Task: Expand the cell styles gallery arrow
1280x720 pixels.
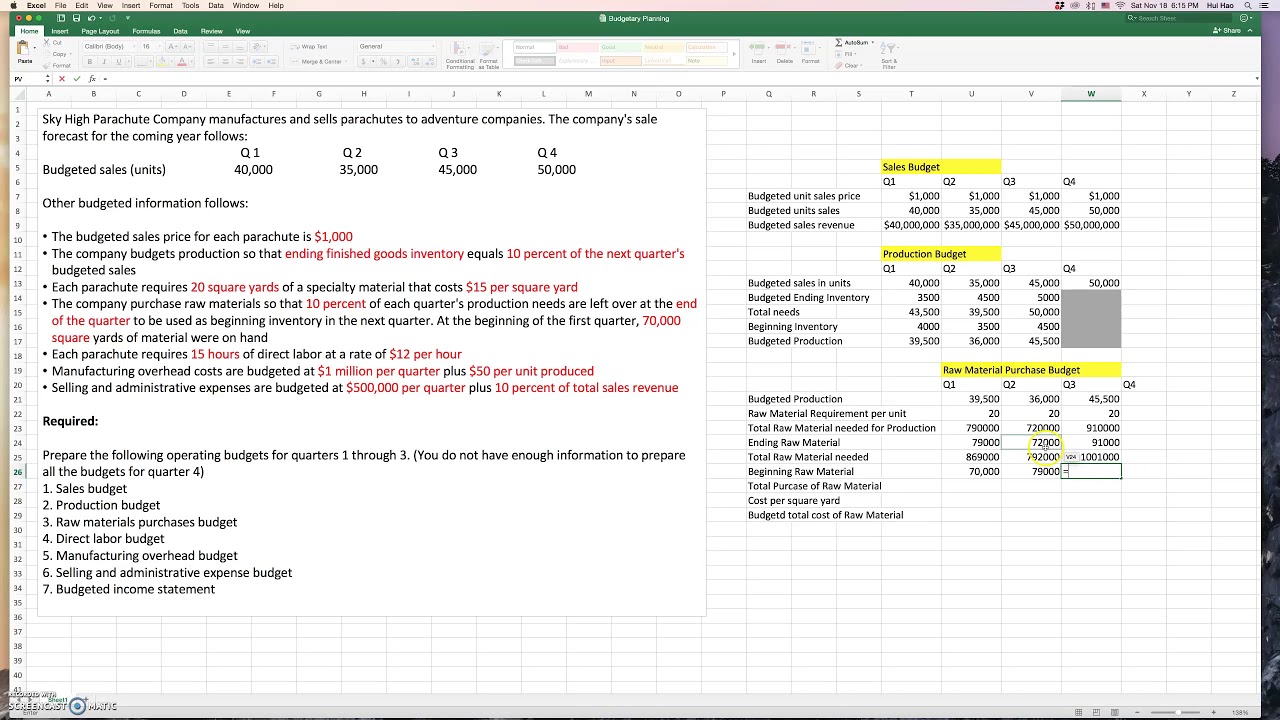Action: (736, 54)
